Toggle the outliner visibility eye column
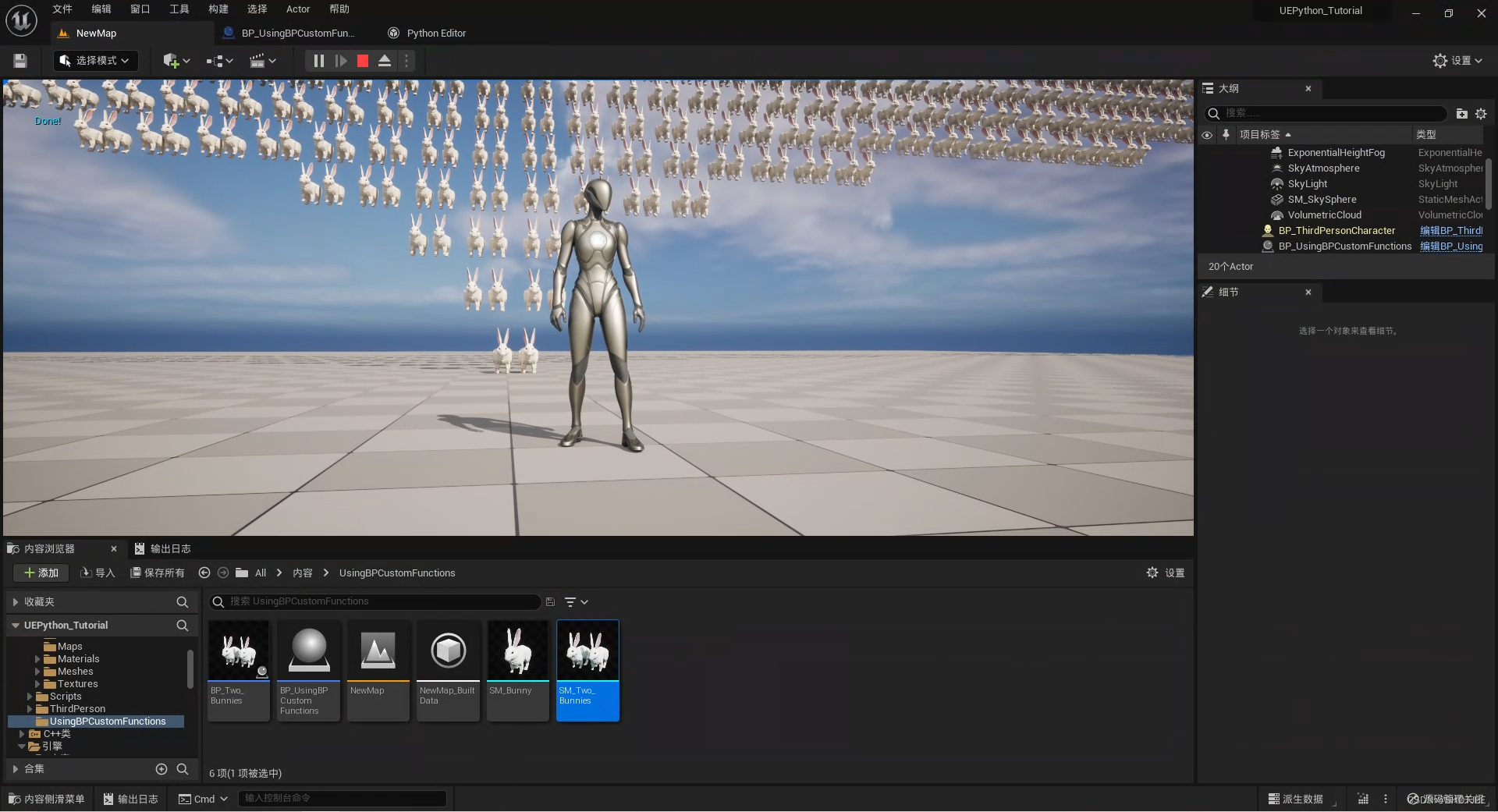The width and height of the screenshot is (1498, 812). (x=1207, y=135)
